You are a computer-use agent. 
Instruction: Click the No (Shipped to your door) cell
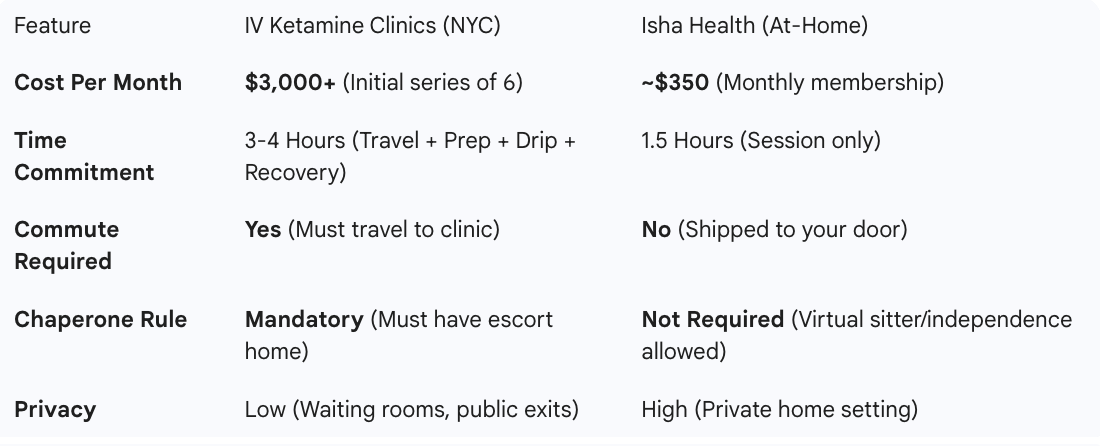pos(774,230)
